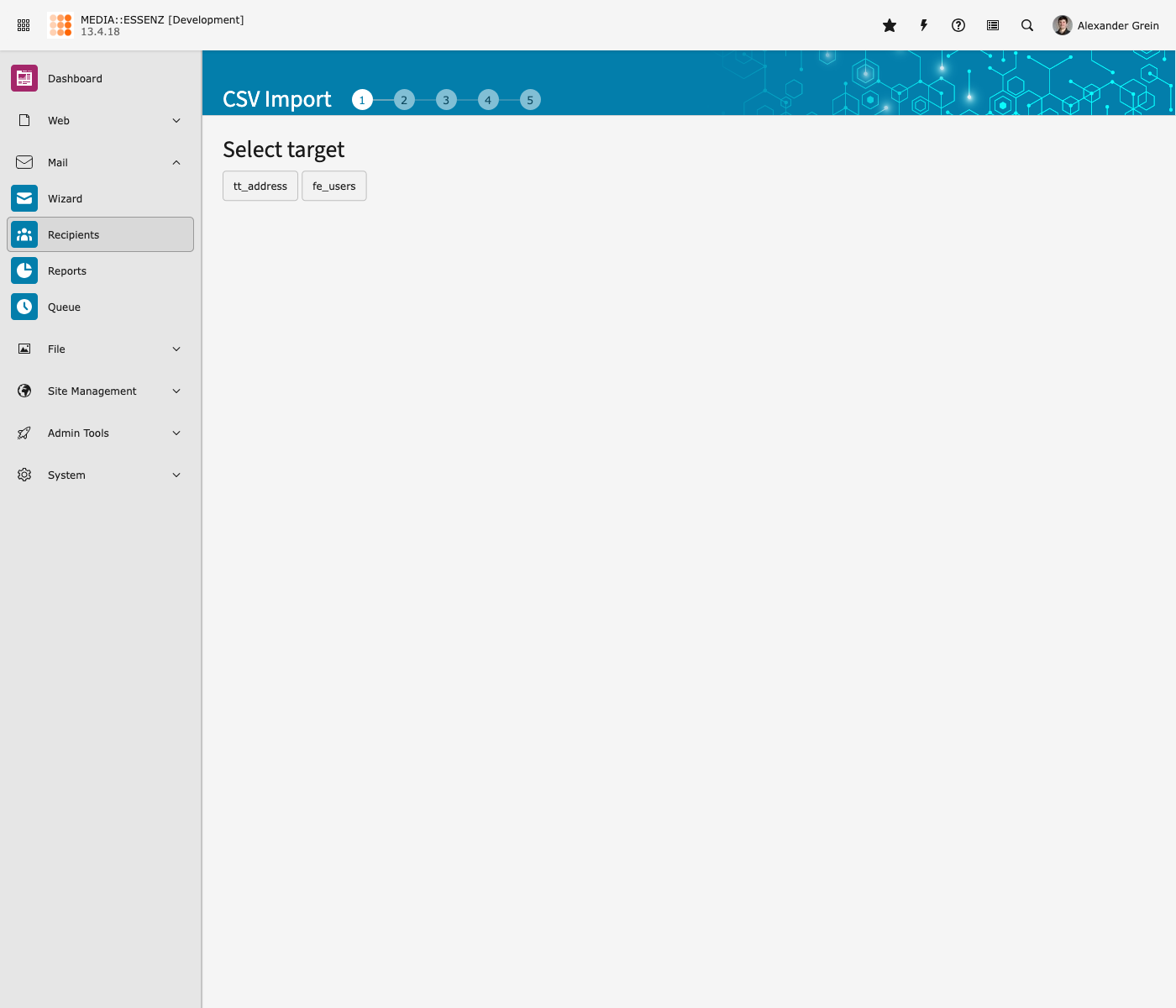The height and width of the screenshot is (1008, 1176).
Task: Choose tt_address as import target
Action: coord(260,186)
